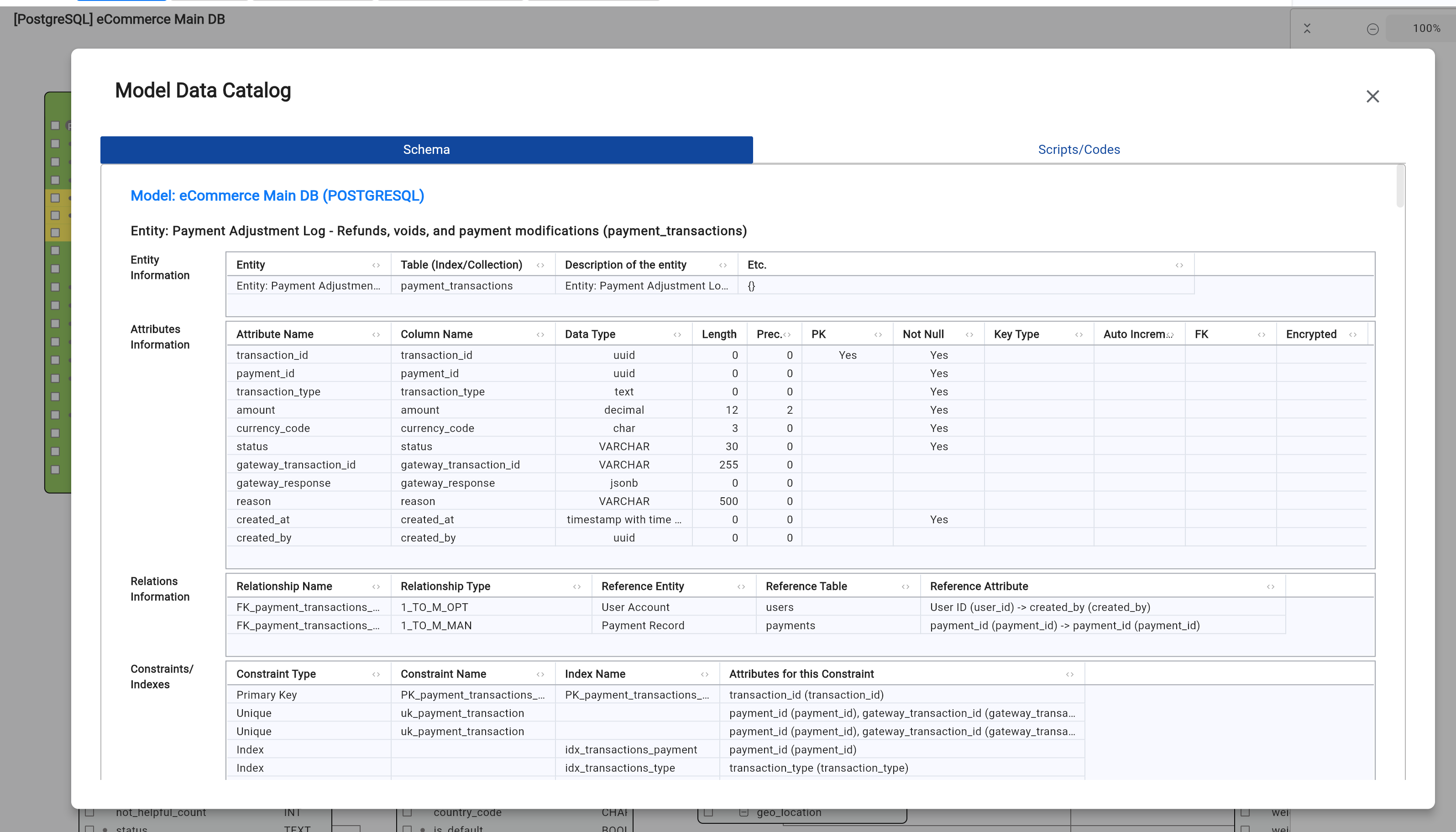Click the code icon beside Relationship Name header
1456x832 pixels.
376,586
